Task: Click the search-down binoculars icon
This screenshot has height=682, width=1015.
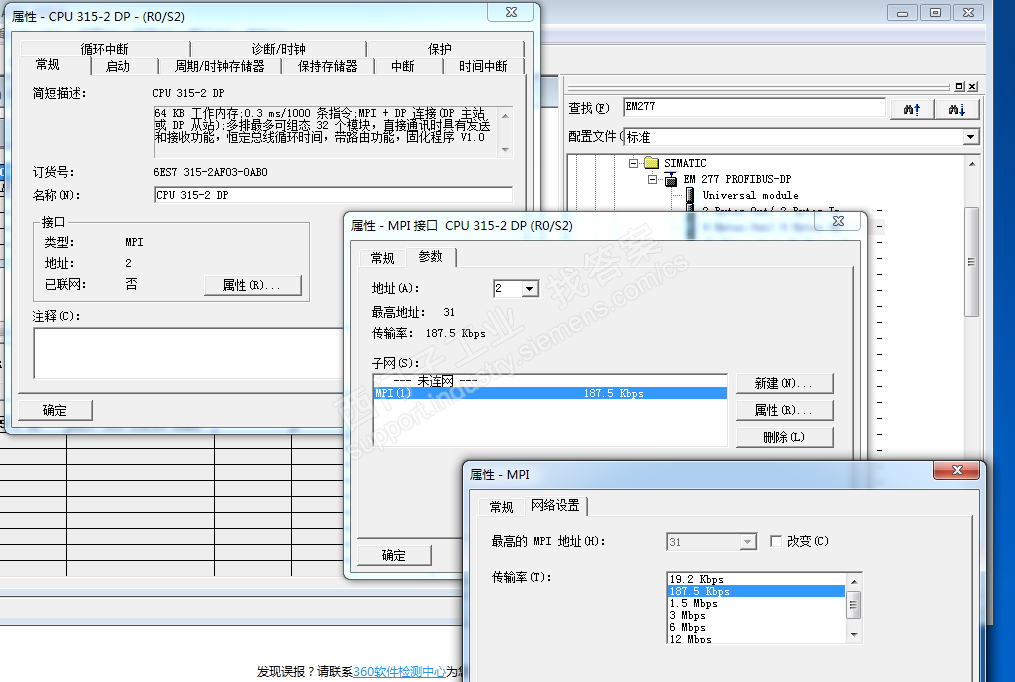Action: 957,109
